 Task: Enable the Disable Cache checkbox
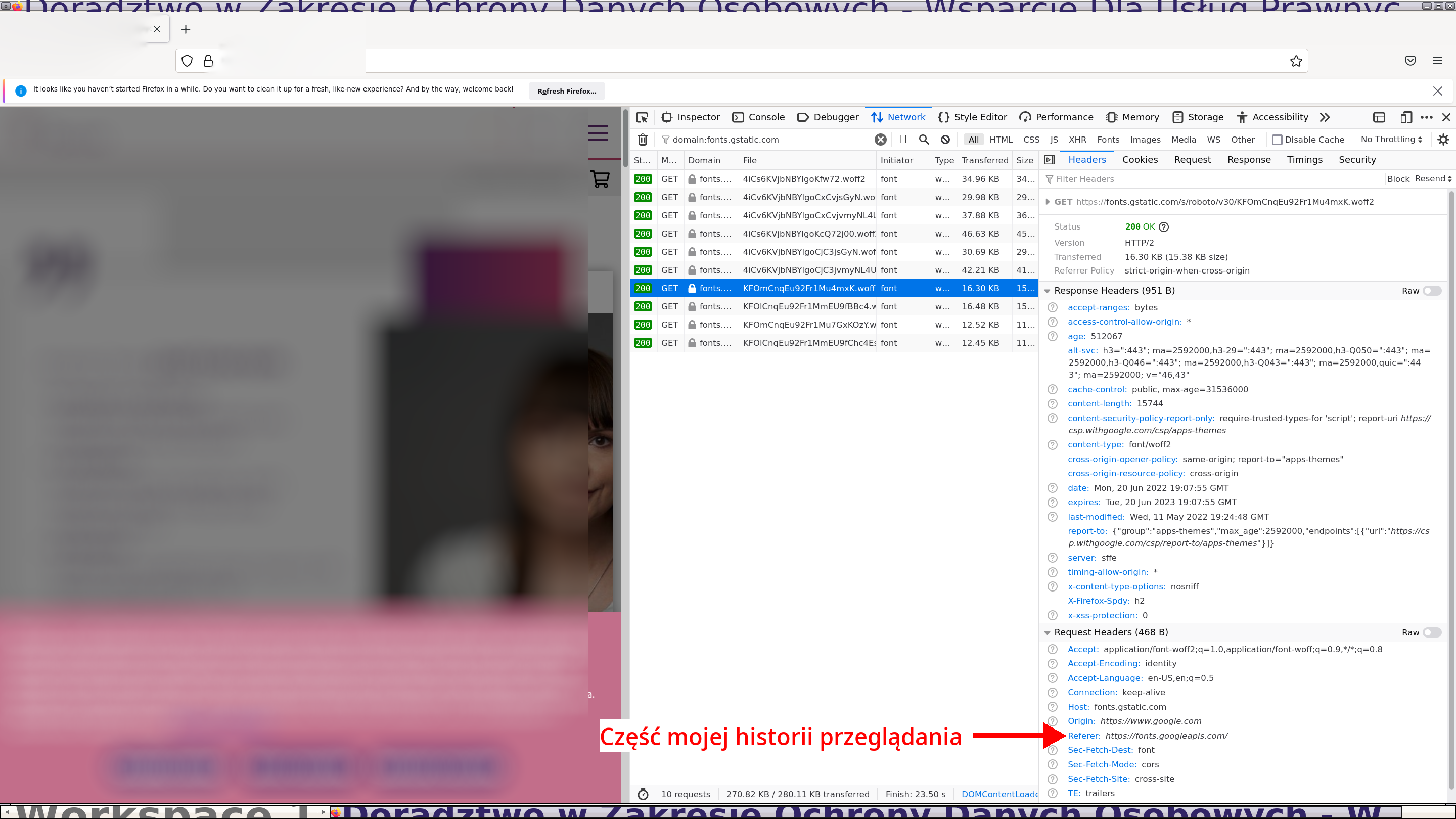1277,140
